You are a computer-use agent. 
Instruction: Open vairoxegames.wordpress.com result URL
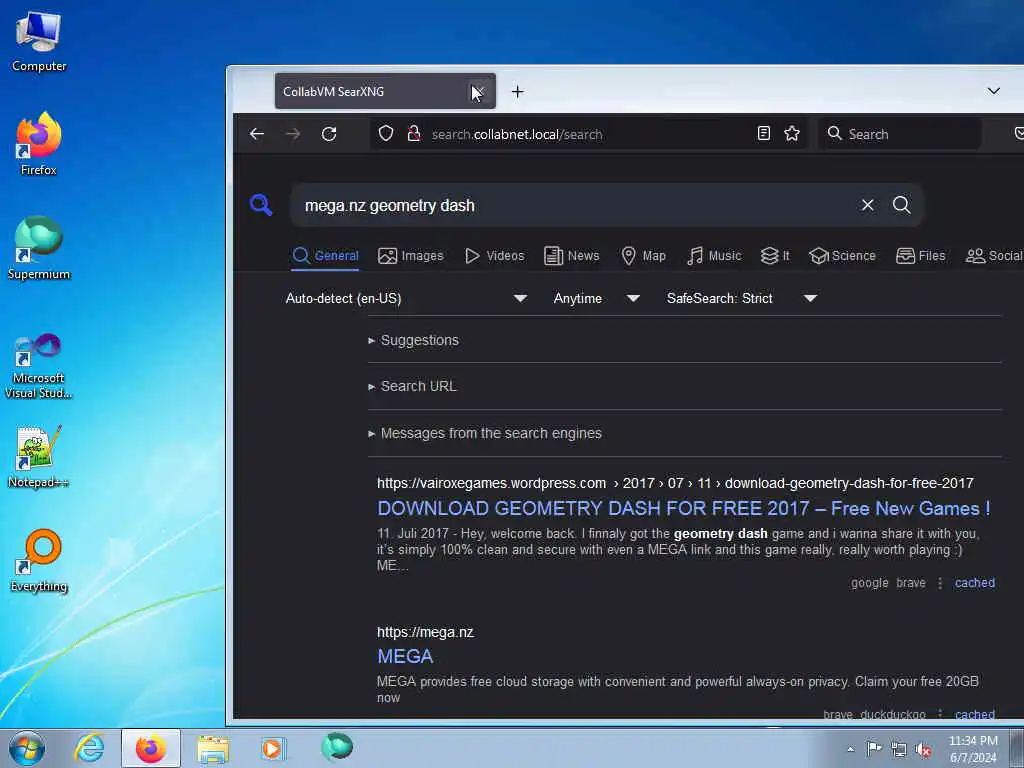coord(675,483)
